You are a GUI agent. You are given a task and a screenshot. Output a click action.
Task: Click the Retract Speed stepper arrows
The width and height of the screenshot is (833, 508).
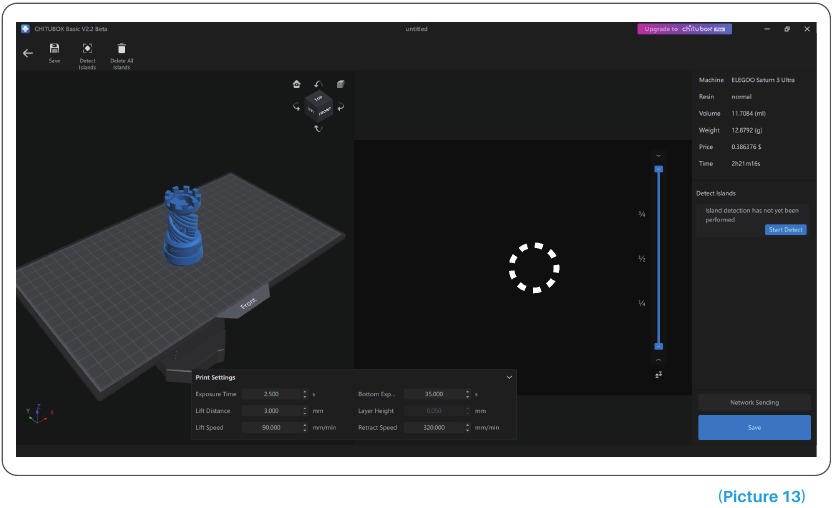[x=467, y=427]
